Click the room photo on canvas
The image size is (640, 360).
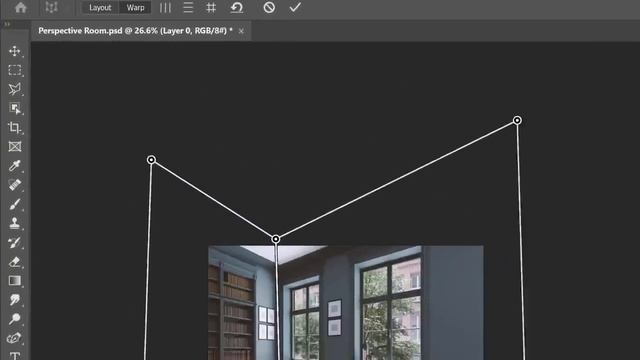(x=346, y=302)
